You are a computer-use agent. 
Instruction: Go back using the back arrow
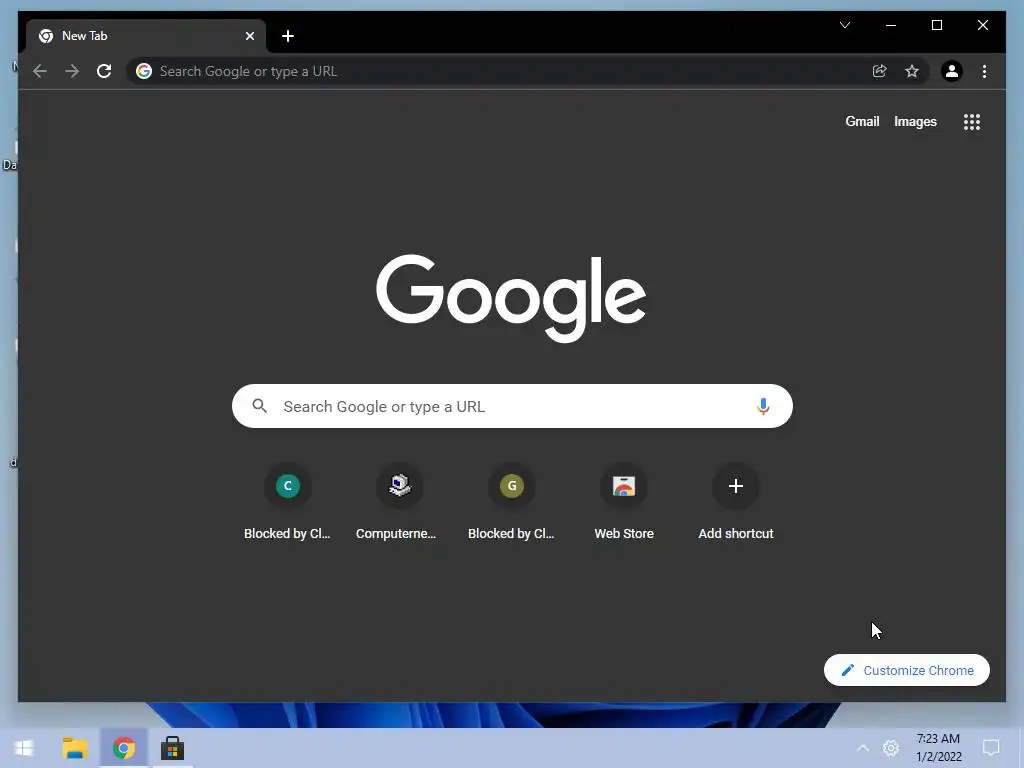click(x=40, y=71)
